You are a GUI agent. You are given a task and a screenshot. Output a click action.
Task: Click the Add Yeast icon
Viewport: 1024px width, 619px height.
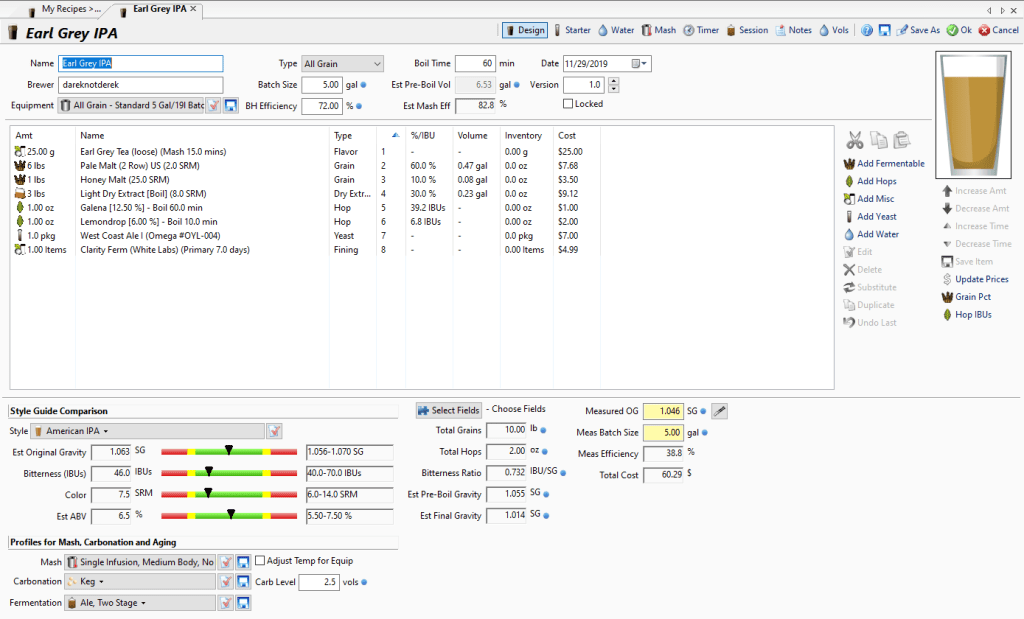pyautogui.click(x=850, y=216)
